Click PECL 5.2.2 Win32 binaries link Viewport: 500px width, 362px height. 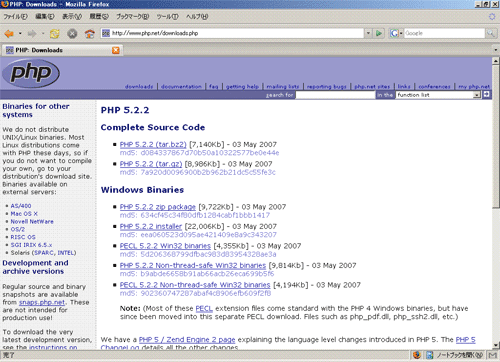(165, 246)
